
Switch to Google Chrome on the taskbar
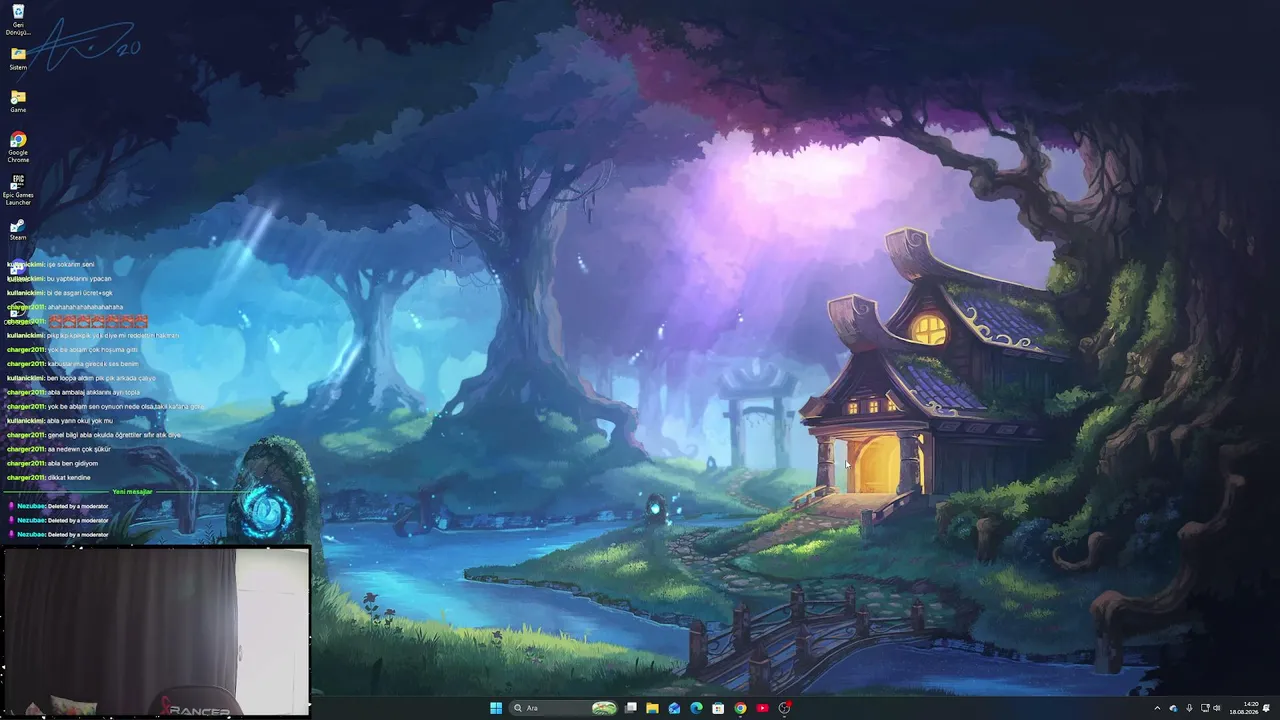point(740,708)
